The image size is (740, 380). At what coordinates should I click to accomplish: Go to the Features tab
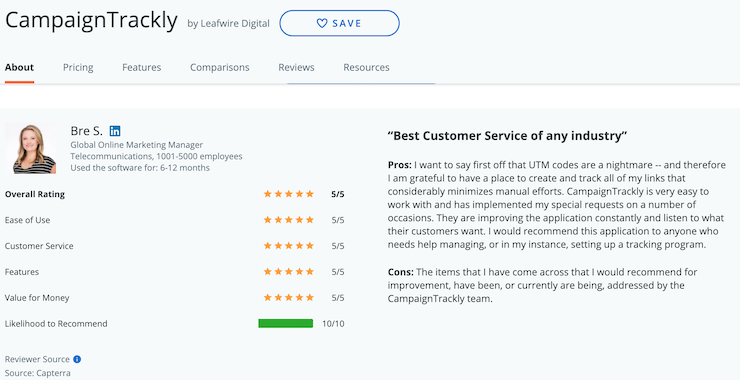coord(142,68)
